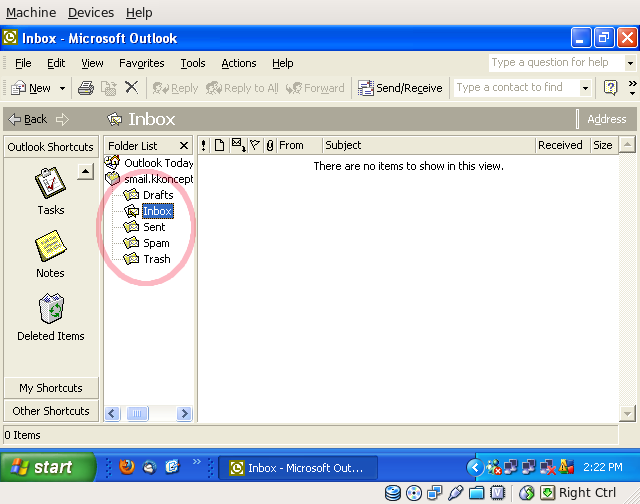Click the Address toolbar label
This screenshot has height=504, width=640.
(607, 119)
